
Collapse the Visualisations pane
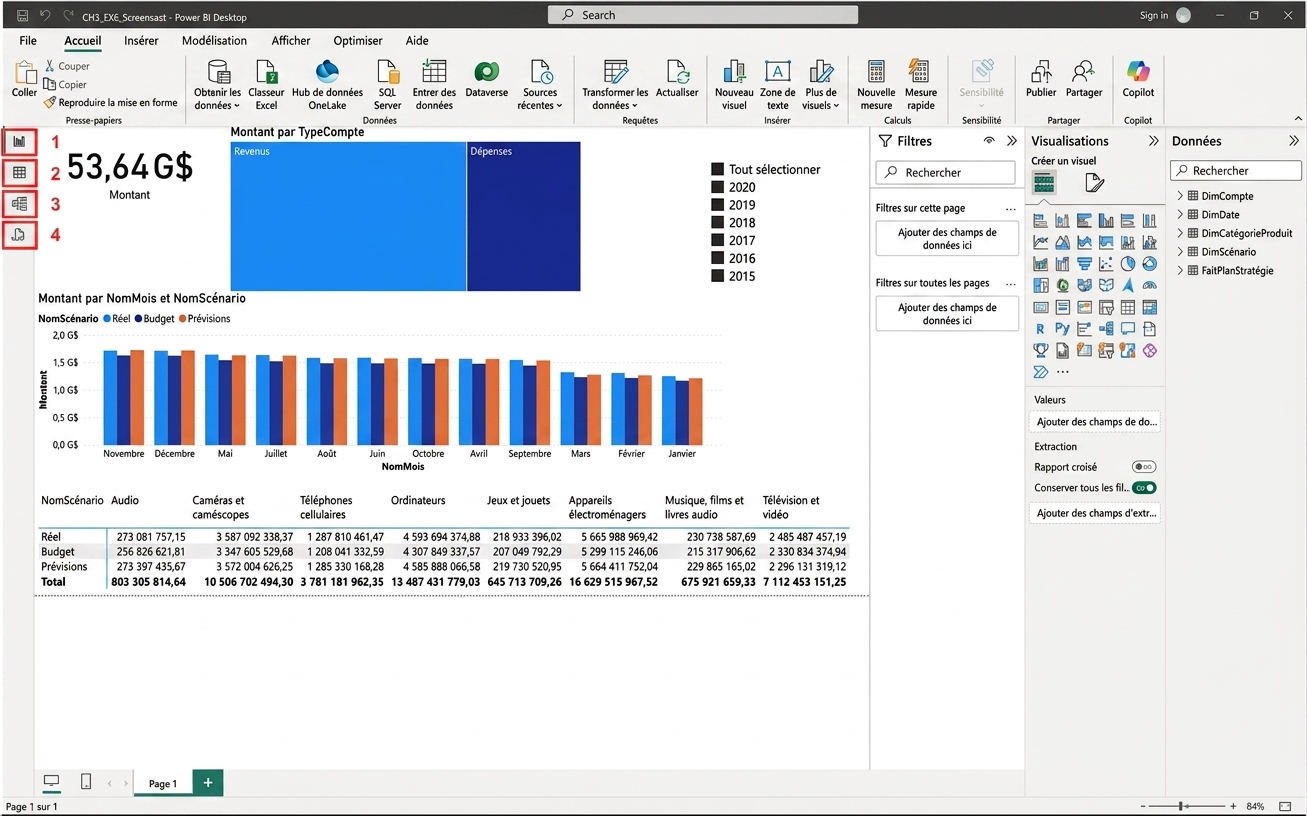click(1153, 141)
